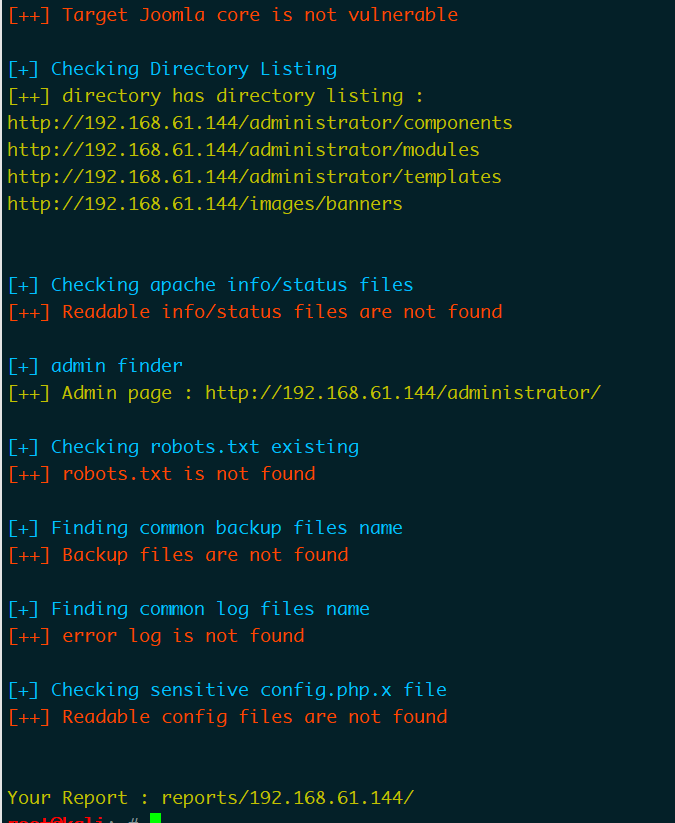Viewport: 675px width, 823px height.
Task: Click 'robots.txt is not found' message
Action: 189,474
